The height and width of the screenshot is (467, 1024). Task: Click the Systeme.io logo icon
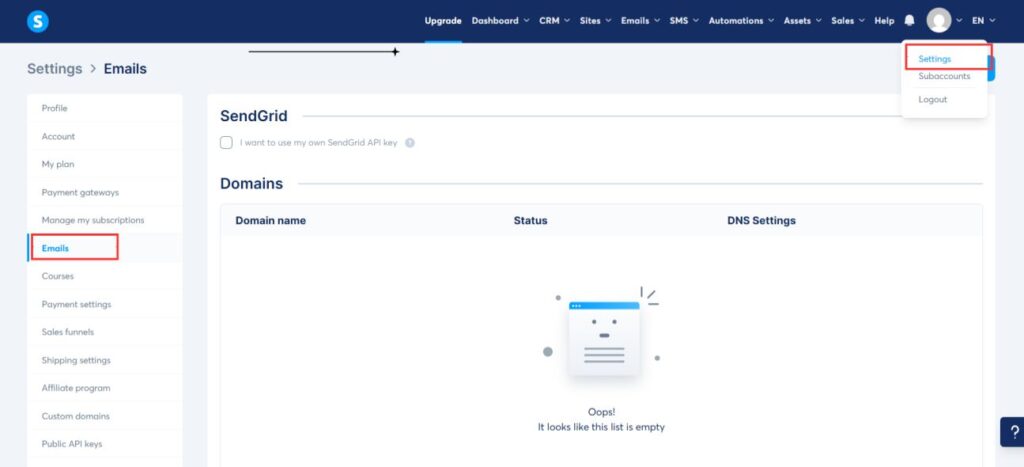38,21
